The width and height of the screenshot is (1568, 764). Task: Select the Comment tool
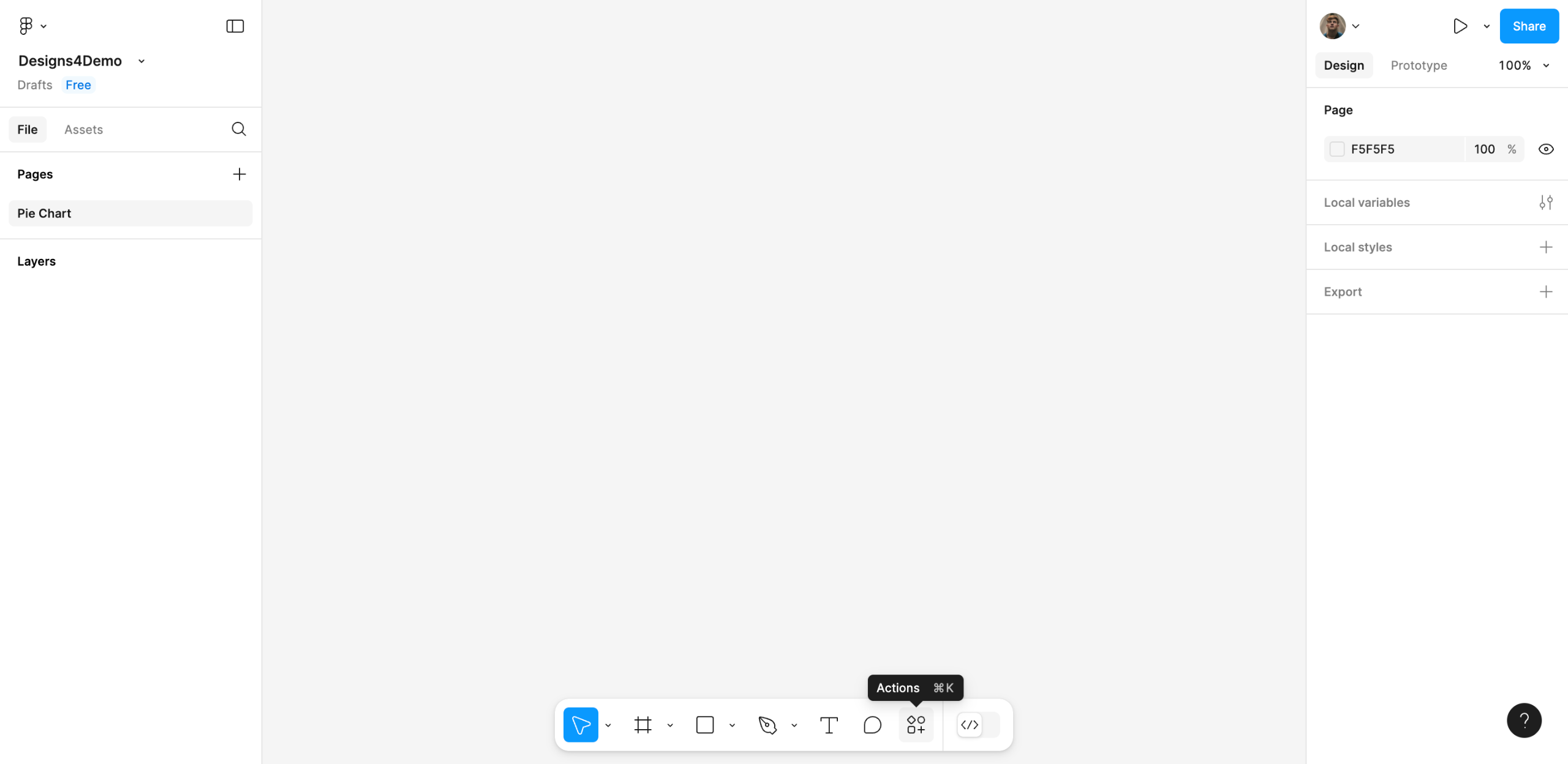point(872,725)
